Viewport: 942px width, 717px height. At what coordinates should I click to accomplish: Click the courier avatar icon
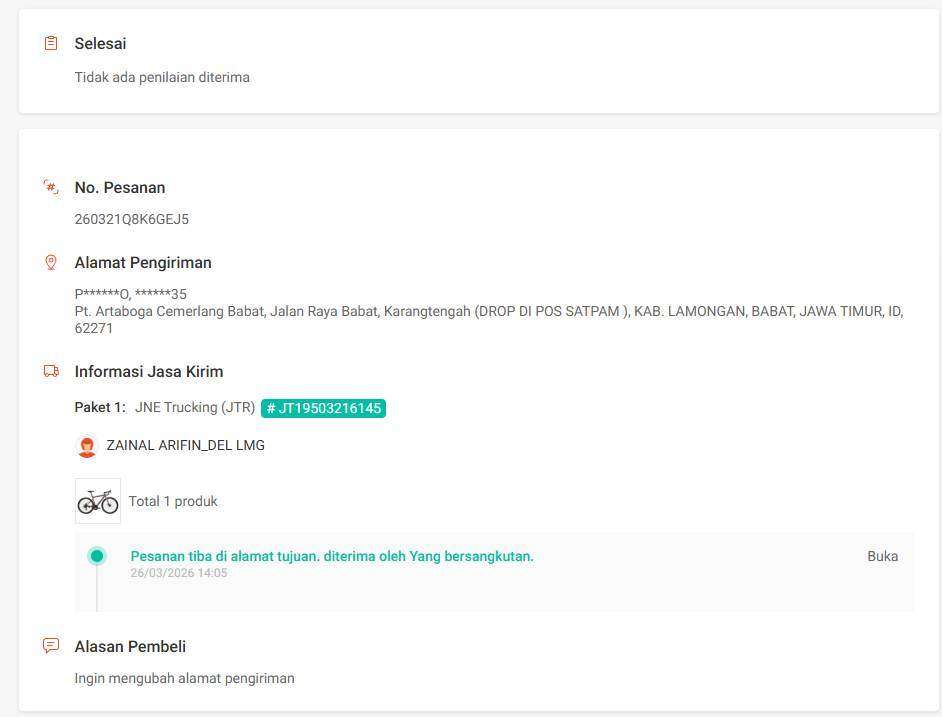[87, 446]
